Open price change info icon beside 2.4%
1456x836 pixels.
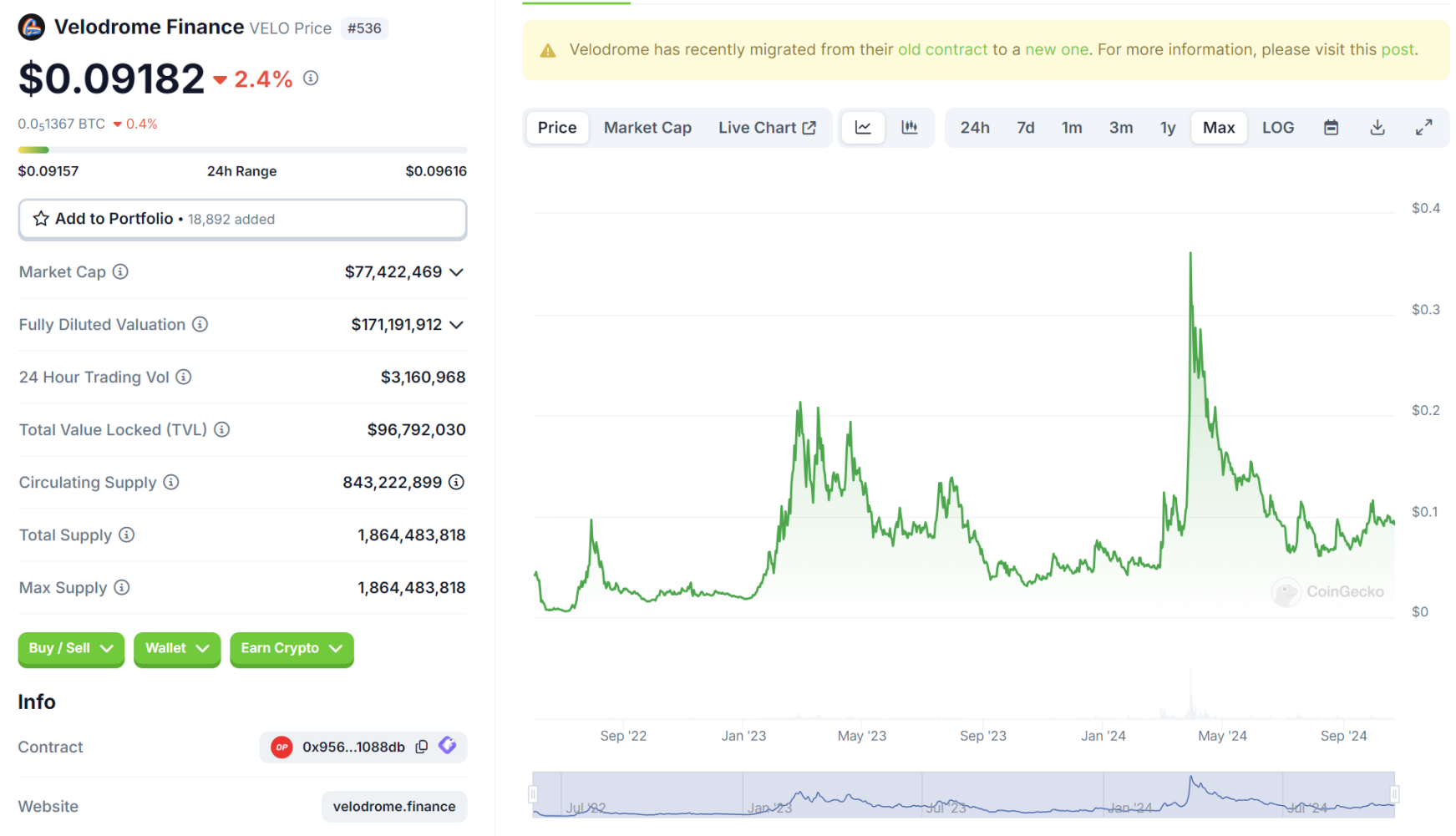coord(311,79)
